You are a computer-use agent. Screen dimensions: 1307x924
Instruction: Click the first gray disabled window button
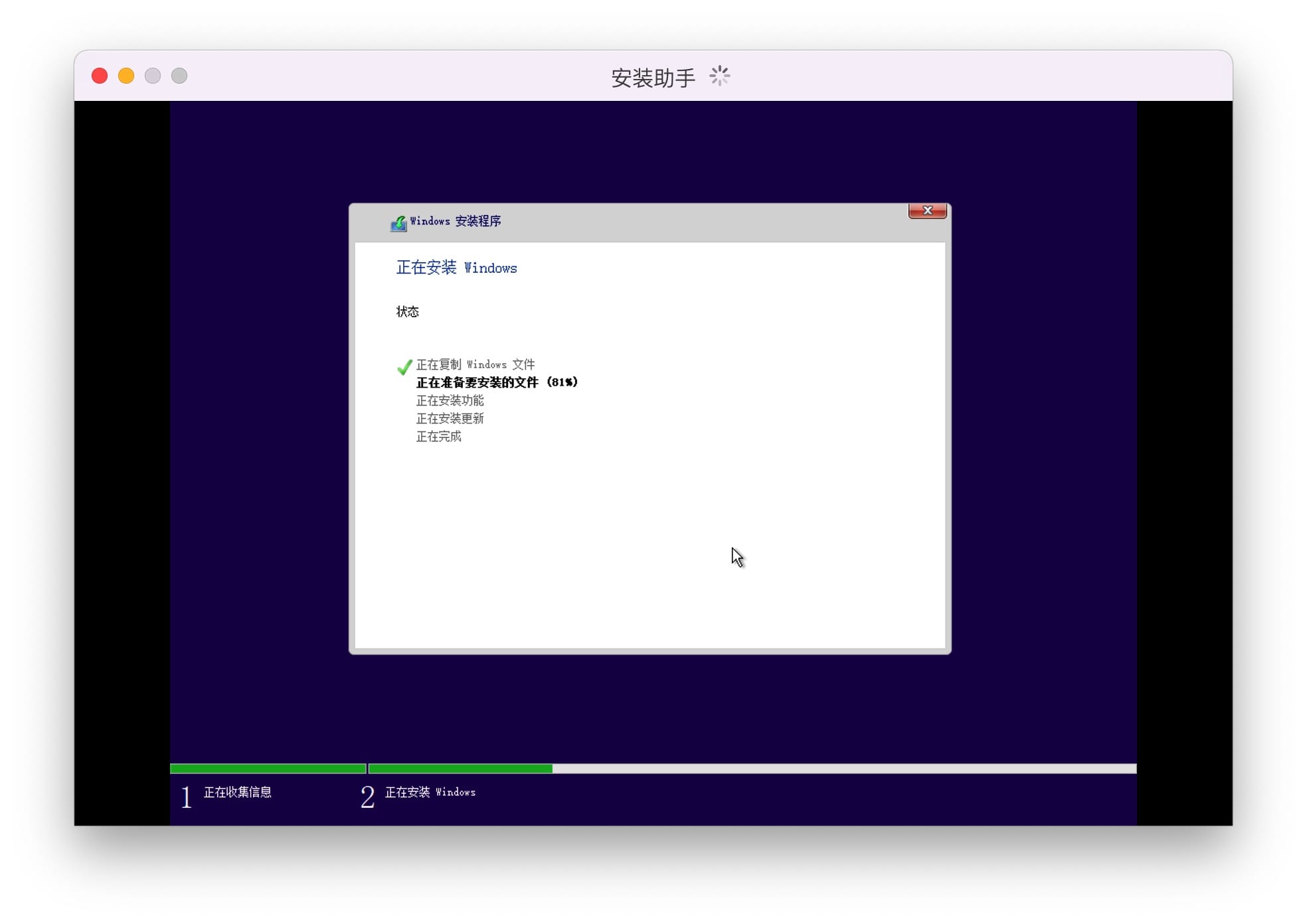point(153,76)
